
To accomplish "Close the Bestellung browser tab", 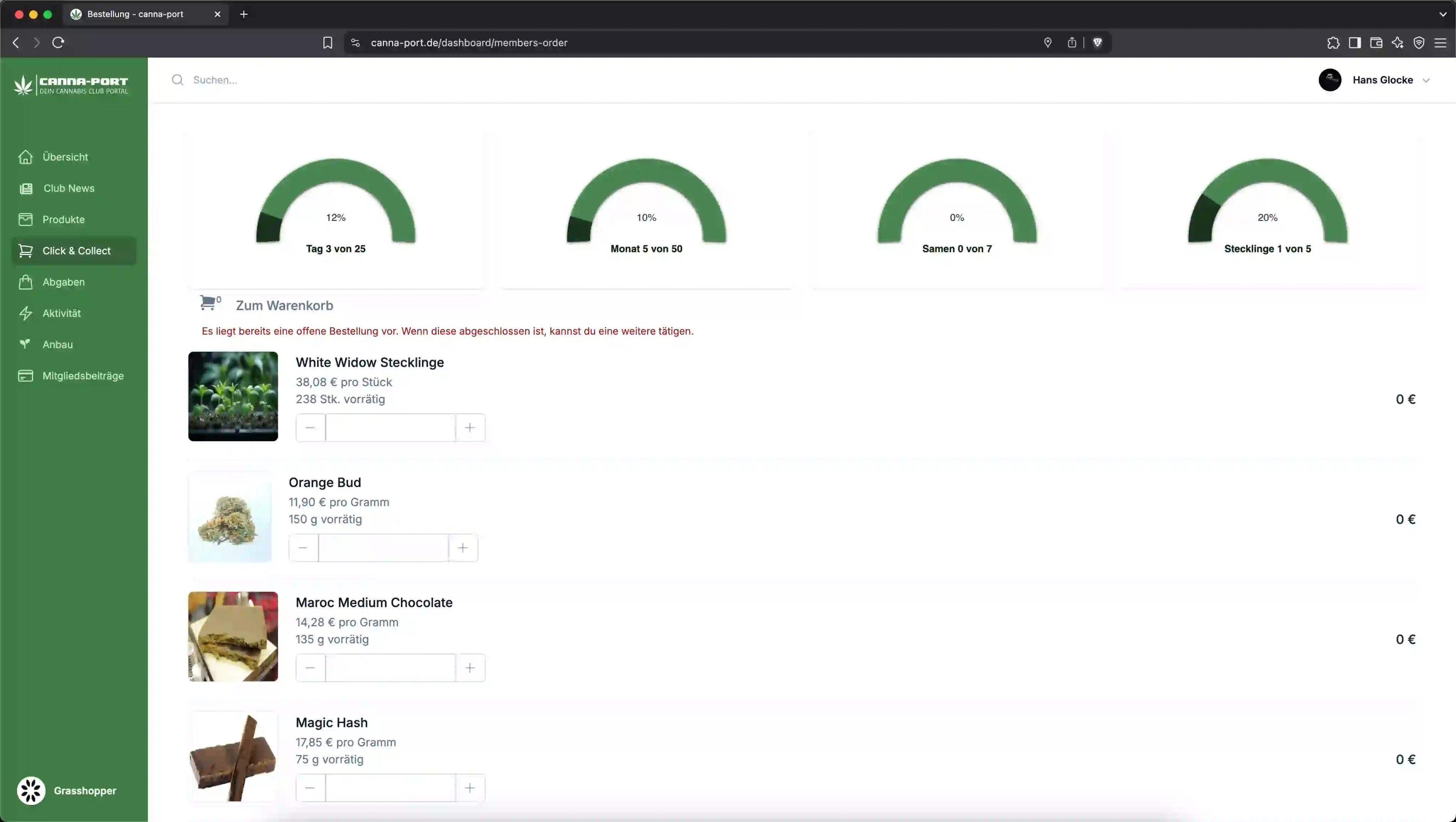I will (x=218, y=14).
